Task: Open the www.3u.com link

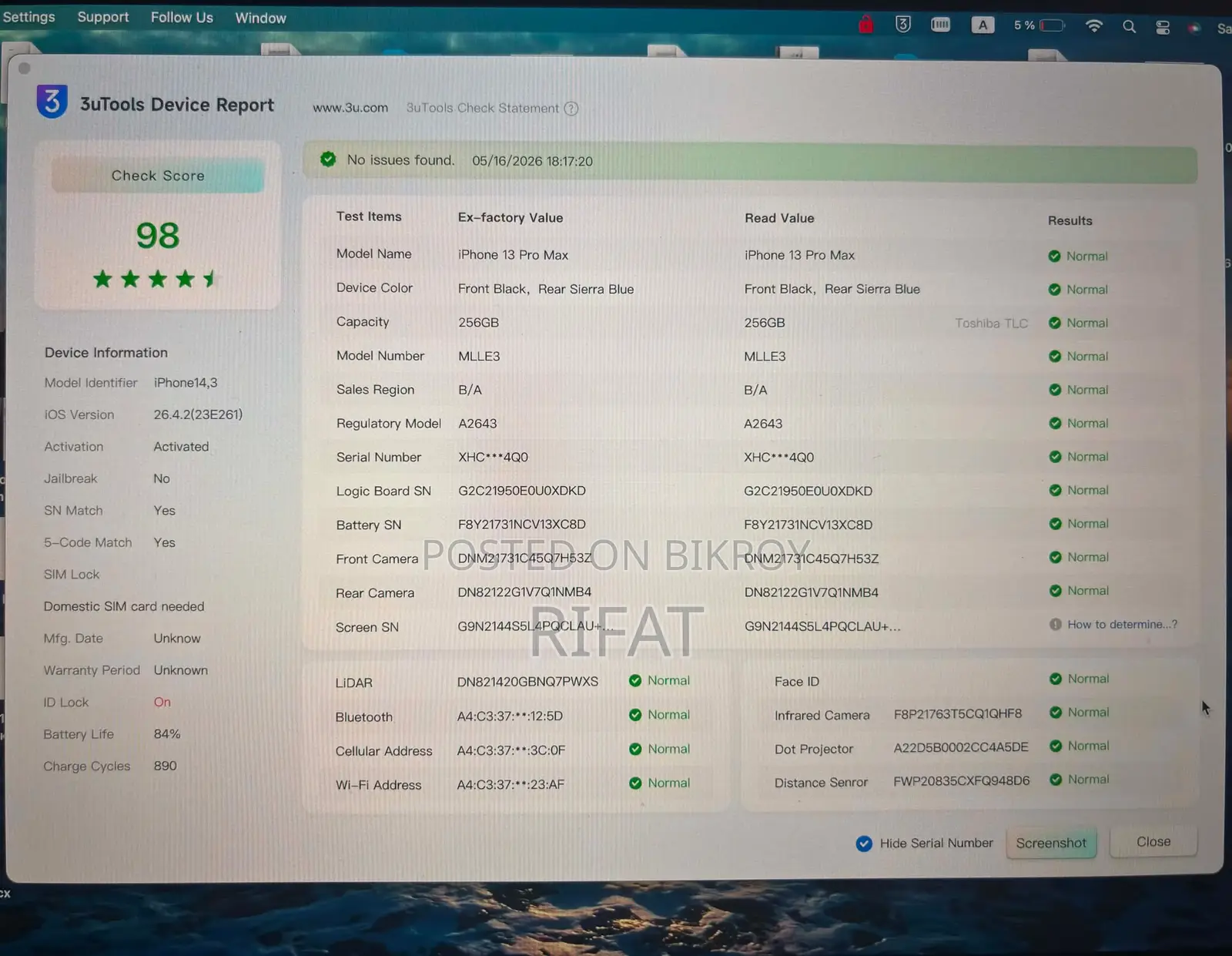Action: 350,108
